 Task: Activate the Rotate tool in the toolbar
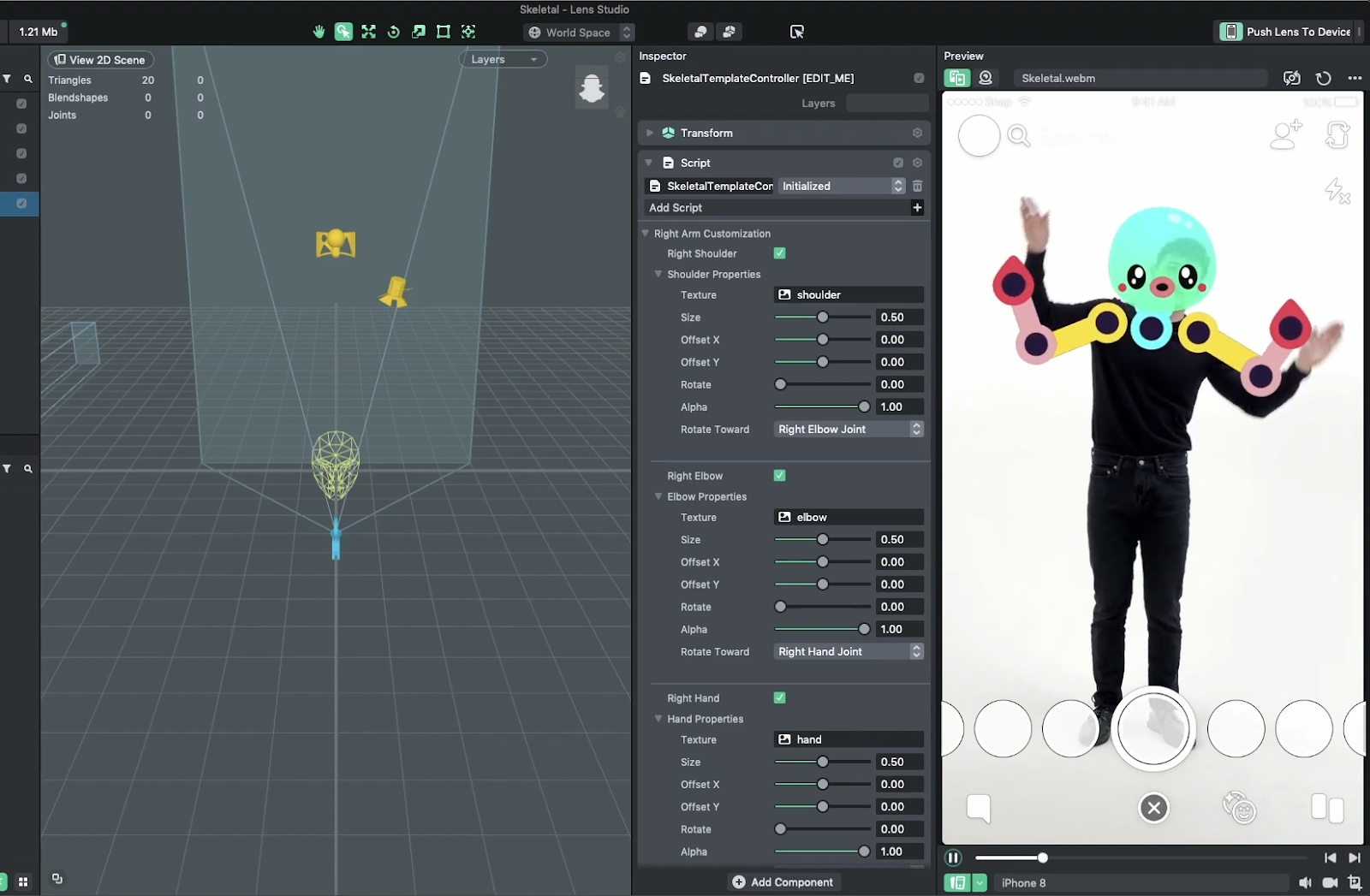(394, 32)
